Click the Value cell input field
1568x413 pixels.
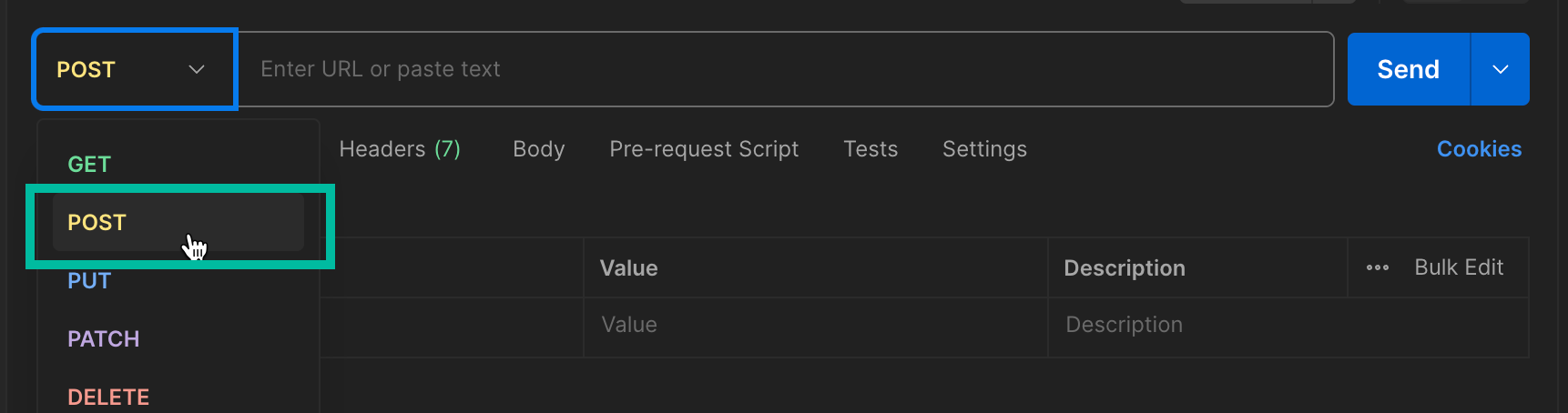click(x=815, y=325)
